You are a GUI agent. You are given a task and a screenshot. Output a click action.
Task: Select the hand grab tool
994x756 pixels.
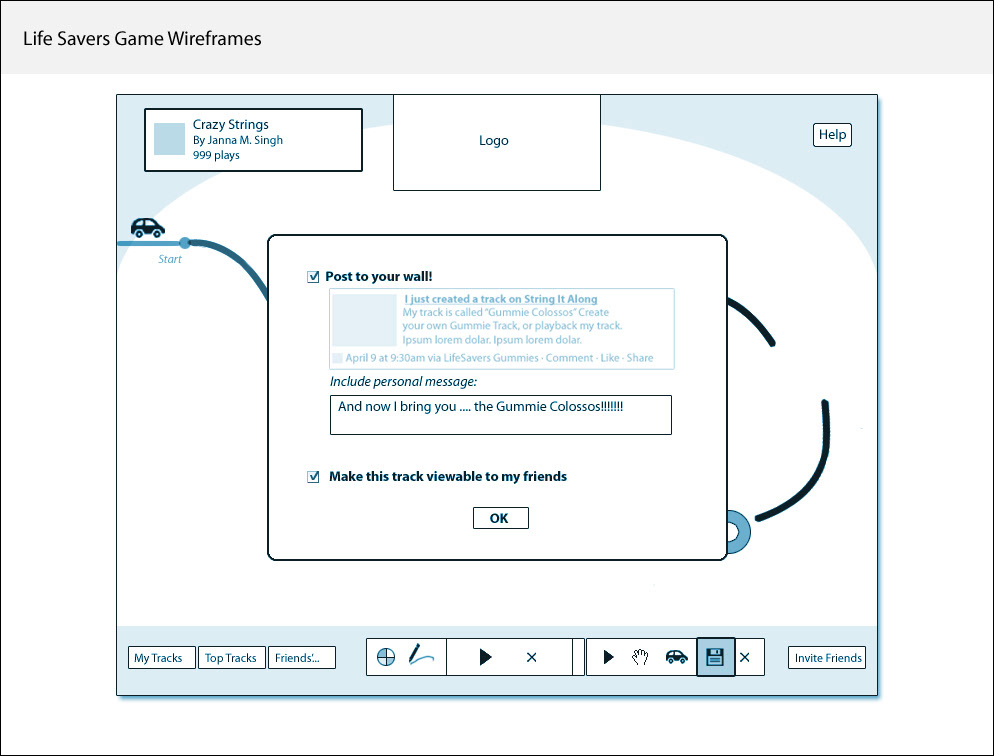tap(640, 657)
